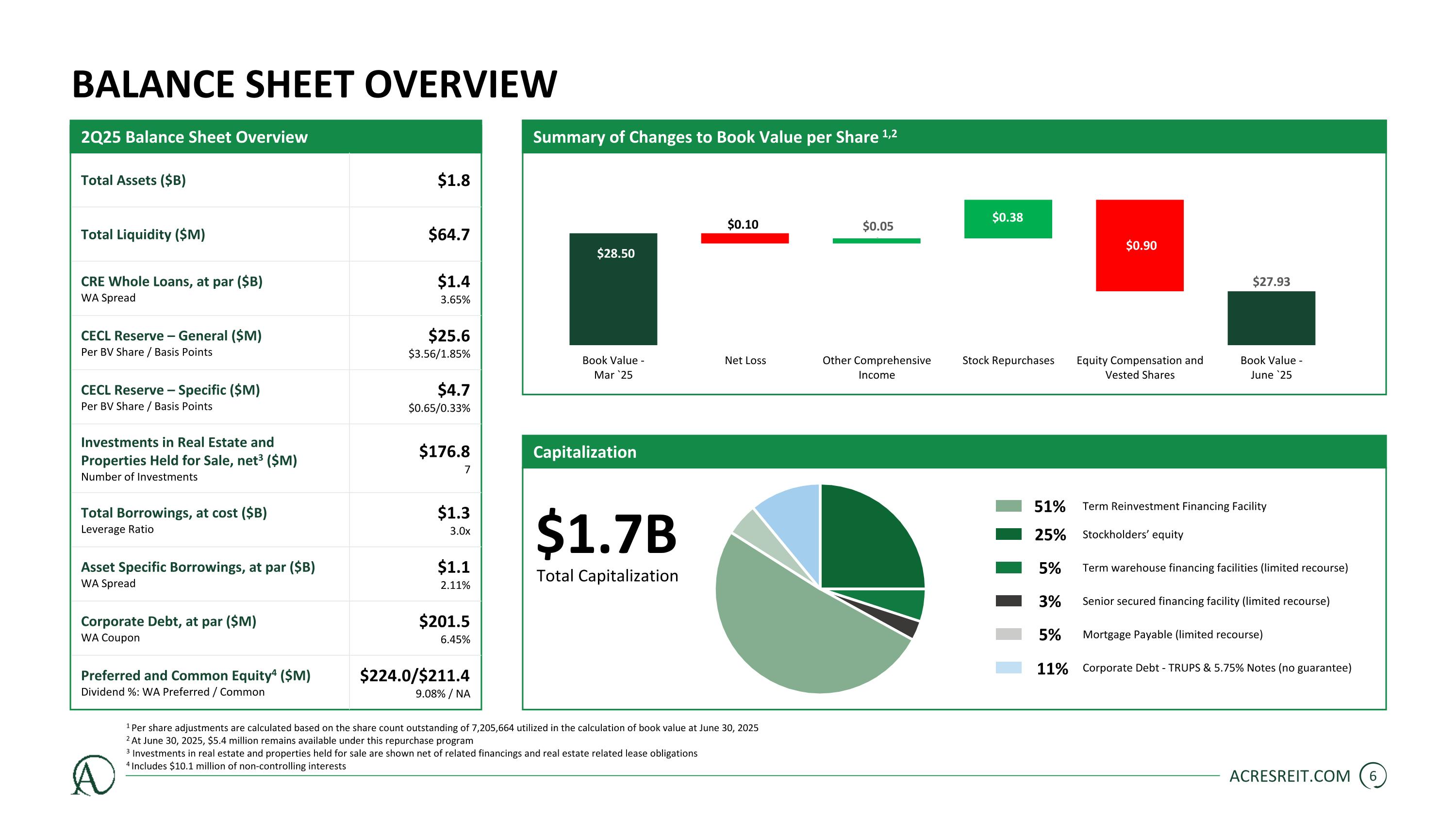Click the Corporate Debt TRUPS legend swatch

pos(1009,668)
